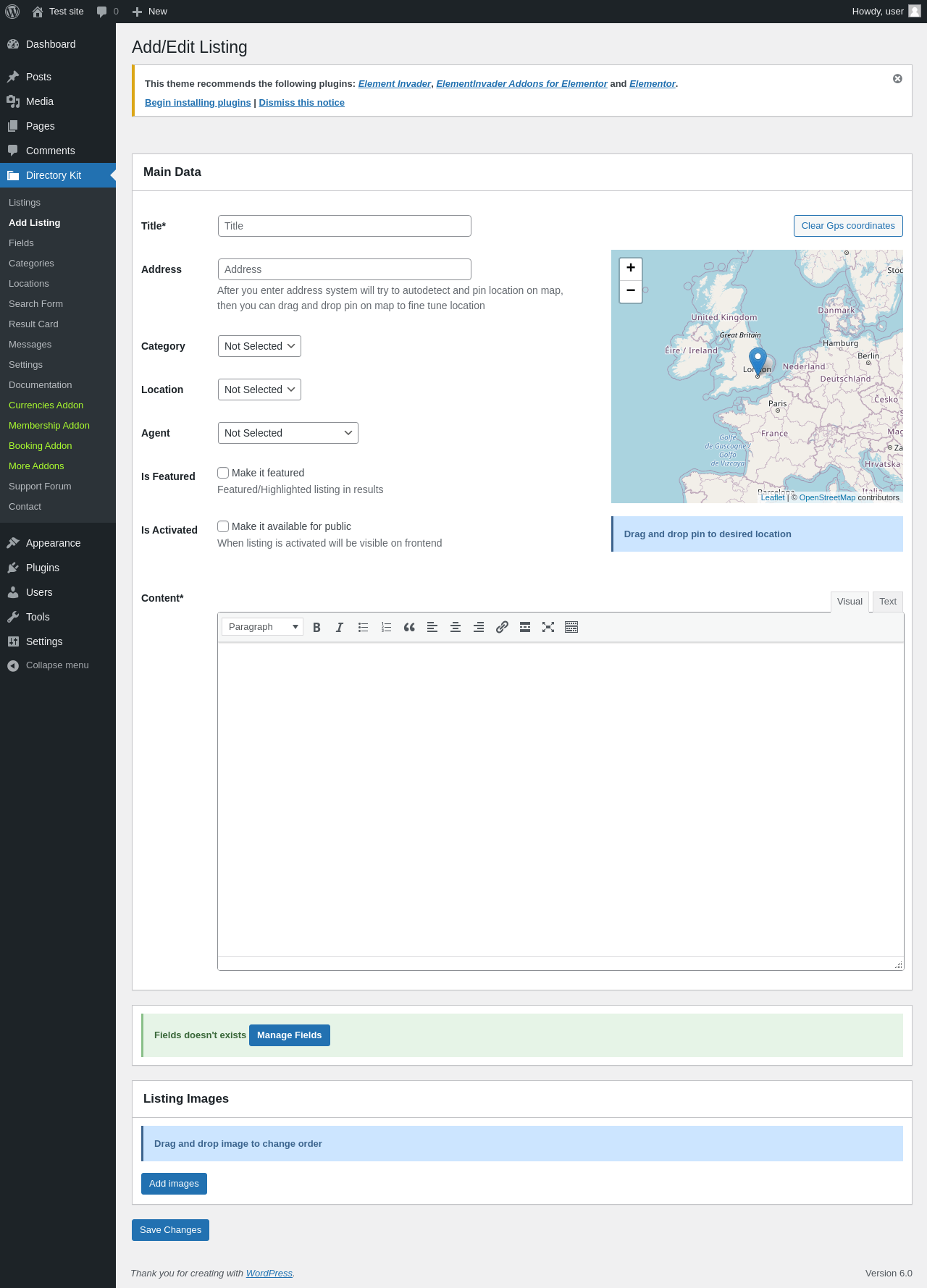Click the bulleted list icon
This screenshot has width=927, height=1288.
[x=363, y=628]
